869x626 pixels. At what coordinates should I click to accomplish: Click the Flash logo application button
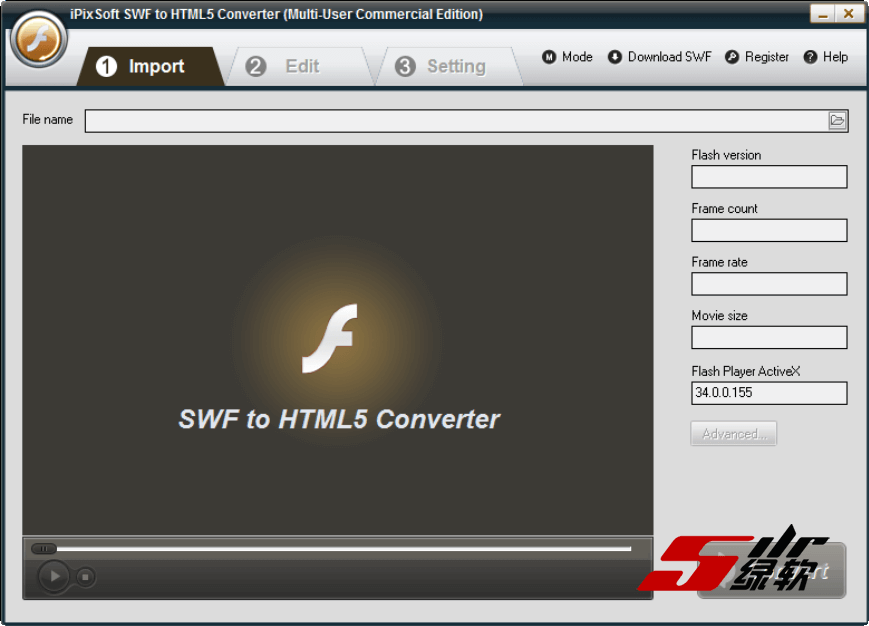click(x=38, y=41)
